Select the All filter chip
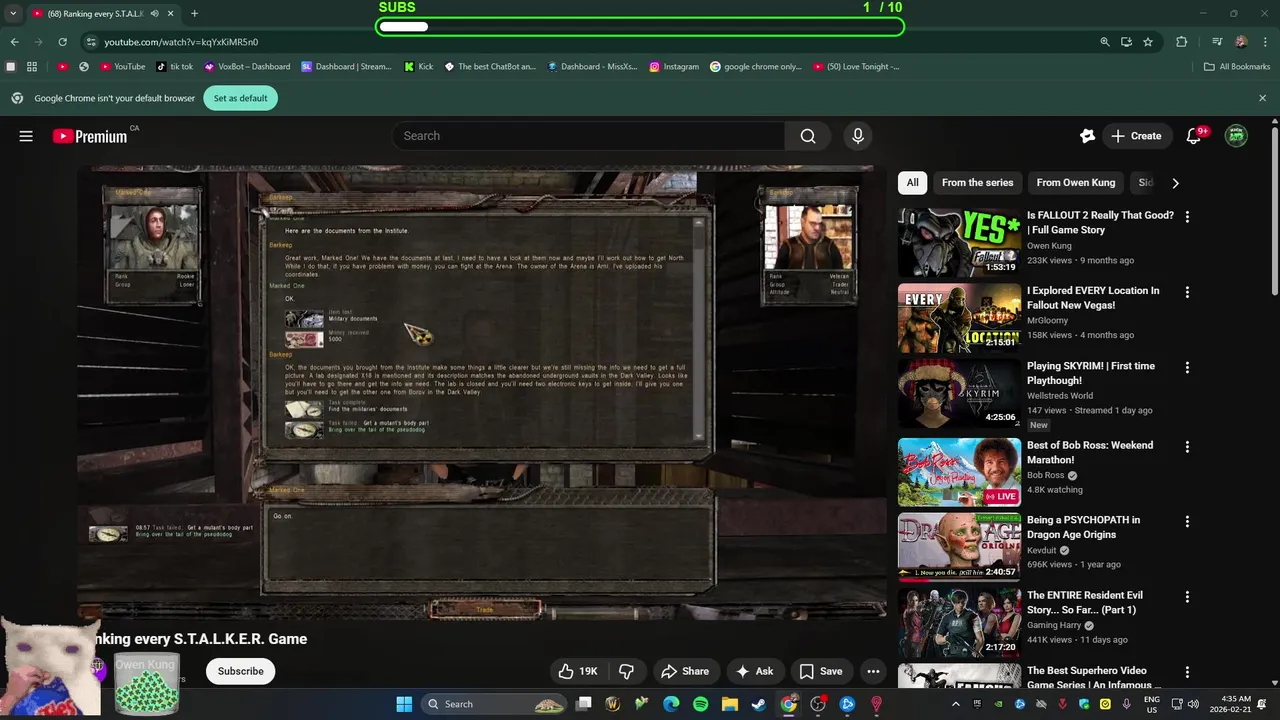Image resolution: width=1280 pixels, height=720 pixels. tap(912, 183)
